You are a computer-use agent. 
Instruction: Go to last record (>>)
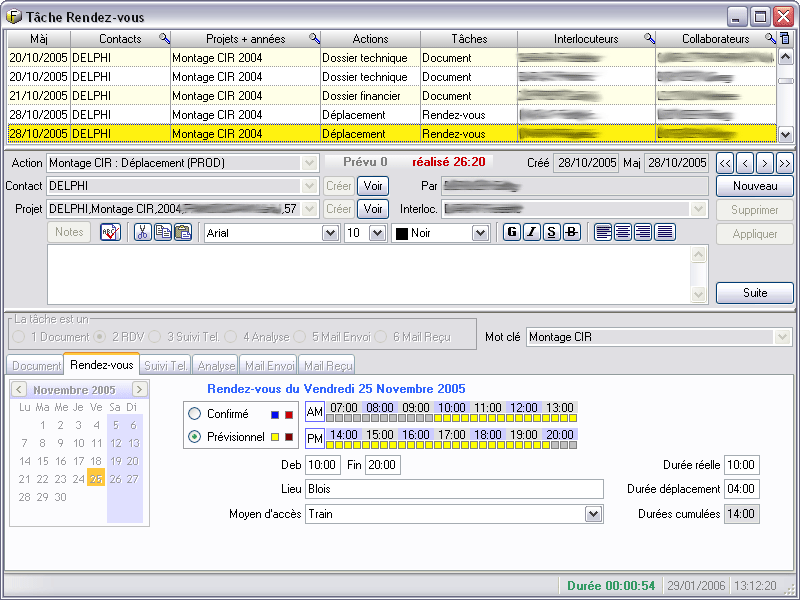[x=785, y=164]
